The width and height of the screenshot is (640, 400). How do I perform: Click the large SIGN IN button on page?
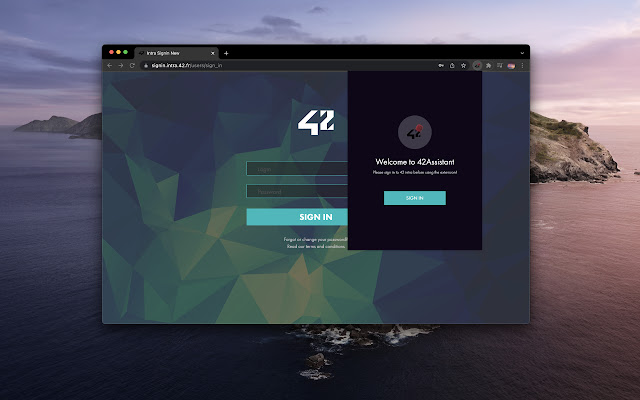coord(297,217)
